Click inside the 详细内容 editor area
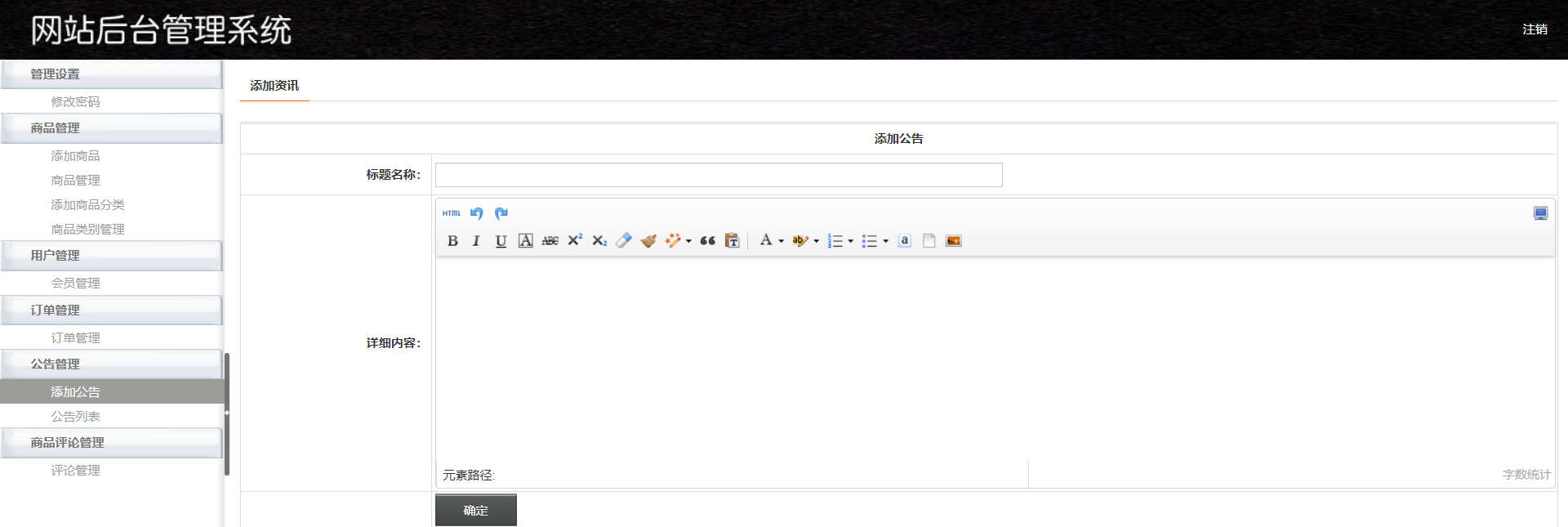The image size is (1568, 527). click(x=995, y=360)
